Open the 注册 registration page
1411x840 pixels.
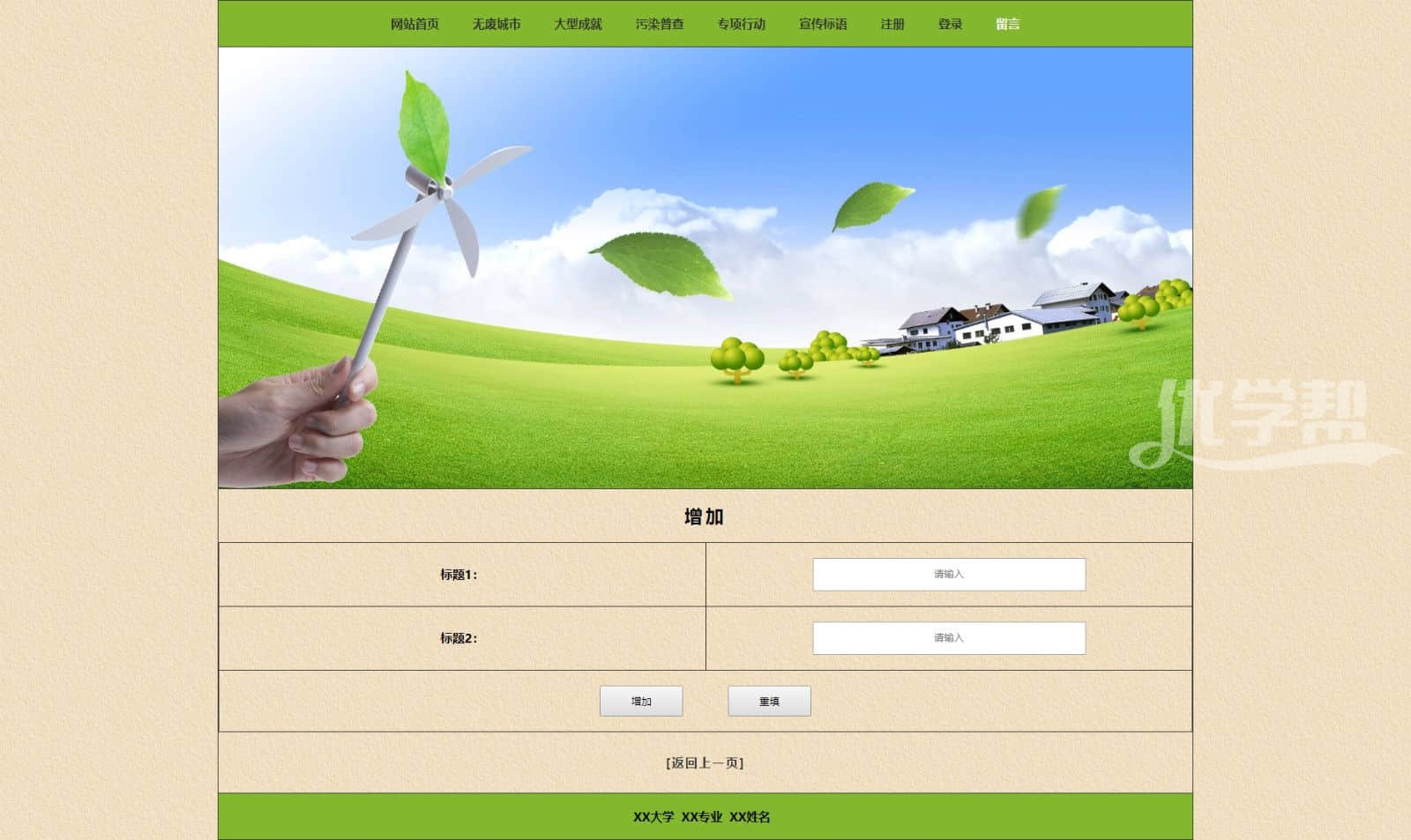pos(892,24)
